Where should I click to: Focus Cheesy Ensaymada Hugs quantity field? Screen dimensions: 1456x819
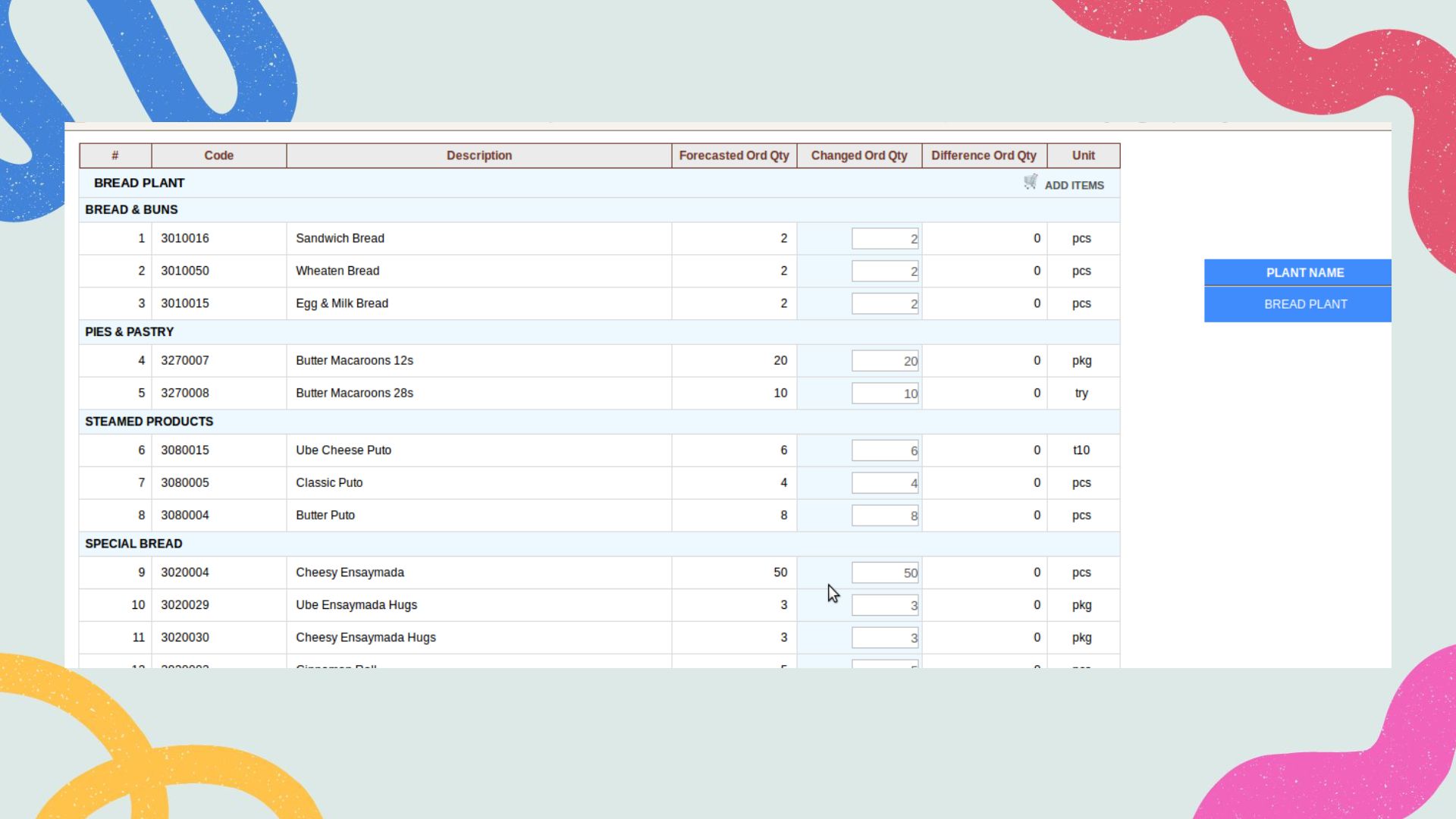[884, 638]
